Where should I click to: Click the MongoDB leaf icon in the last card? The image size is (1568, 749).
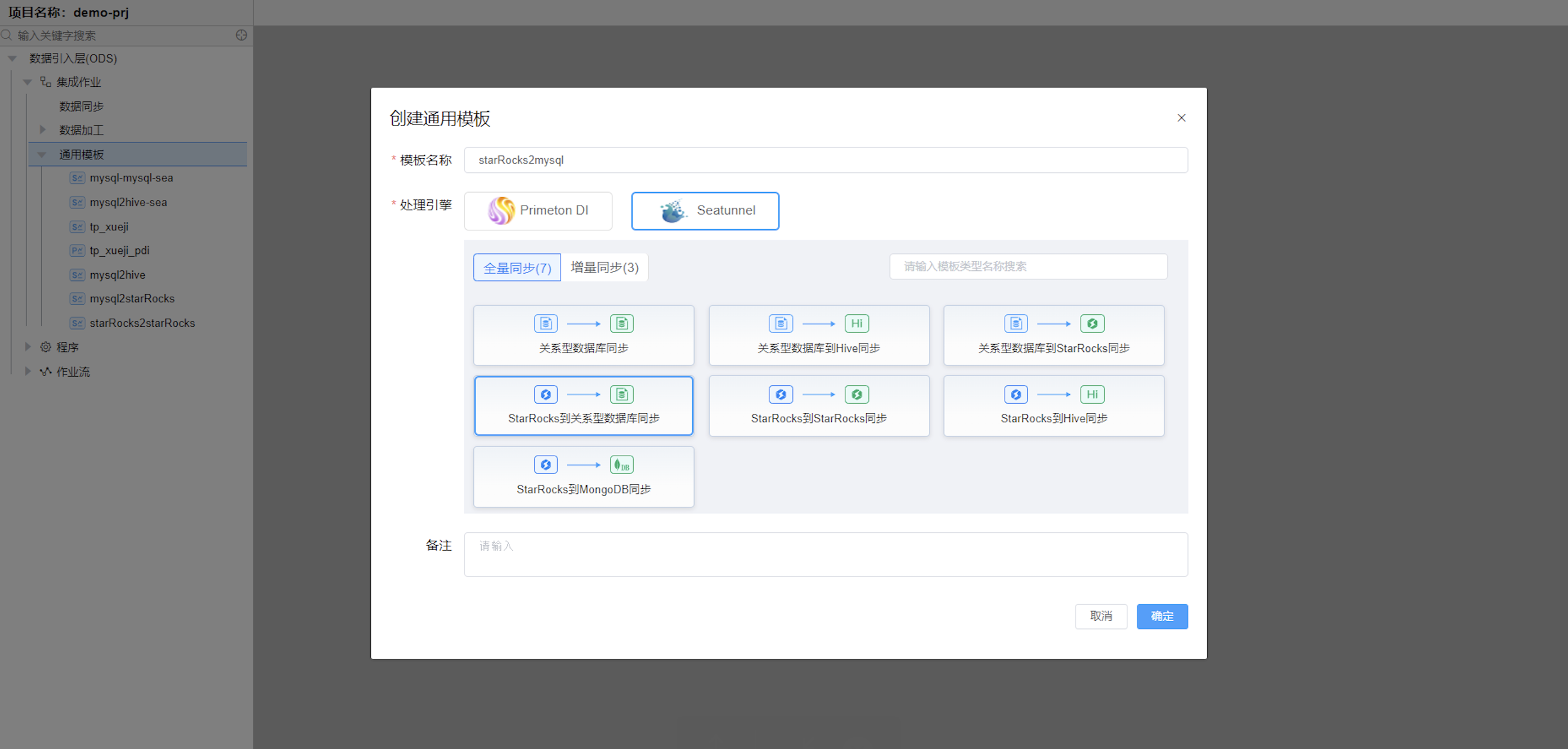coord(621,465)
